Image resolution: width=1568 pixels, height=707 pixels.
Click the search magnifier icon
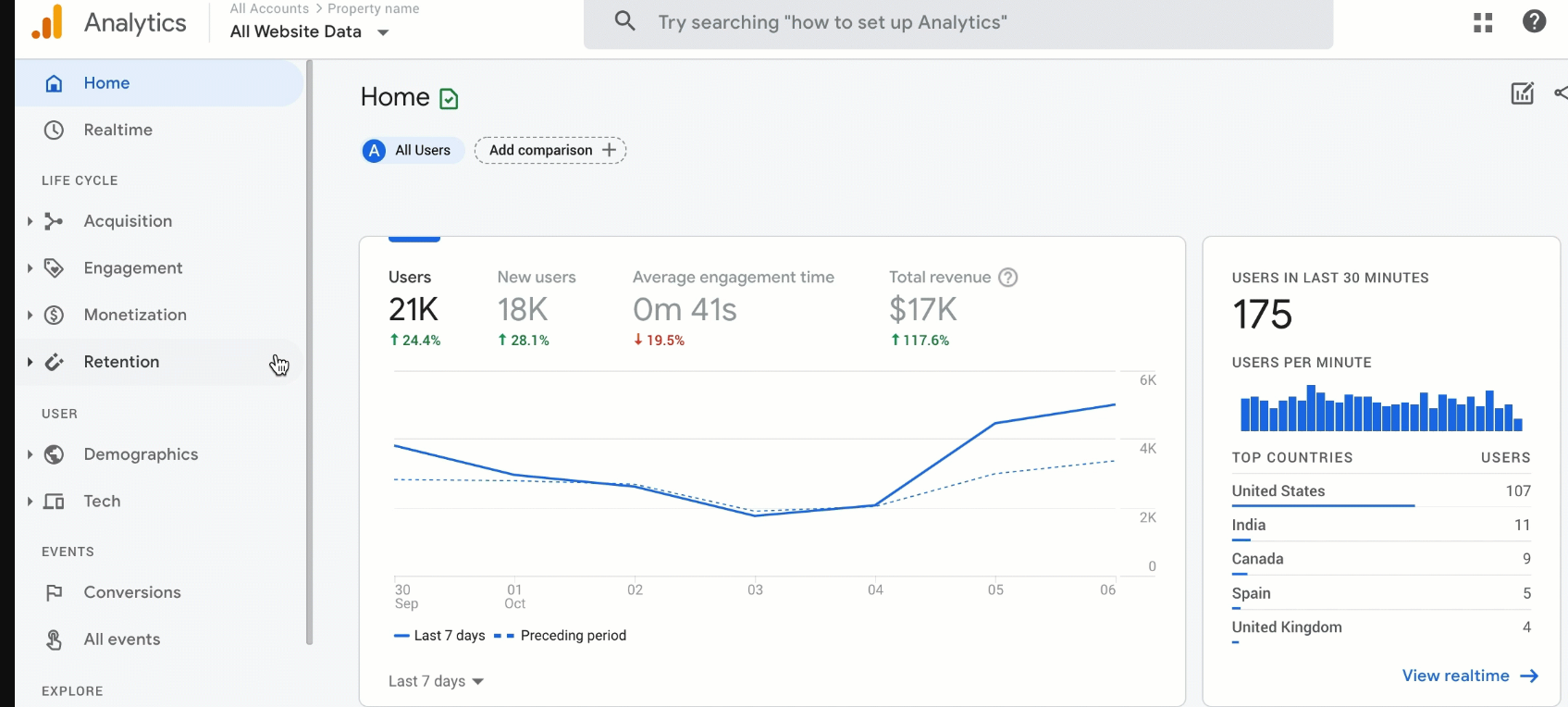pos(625,20)
